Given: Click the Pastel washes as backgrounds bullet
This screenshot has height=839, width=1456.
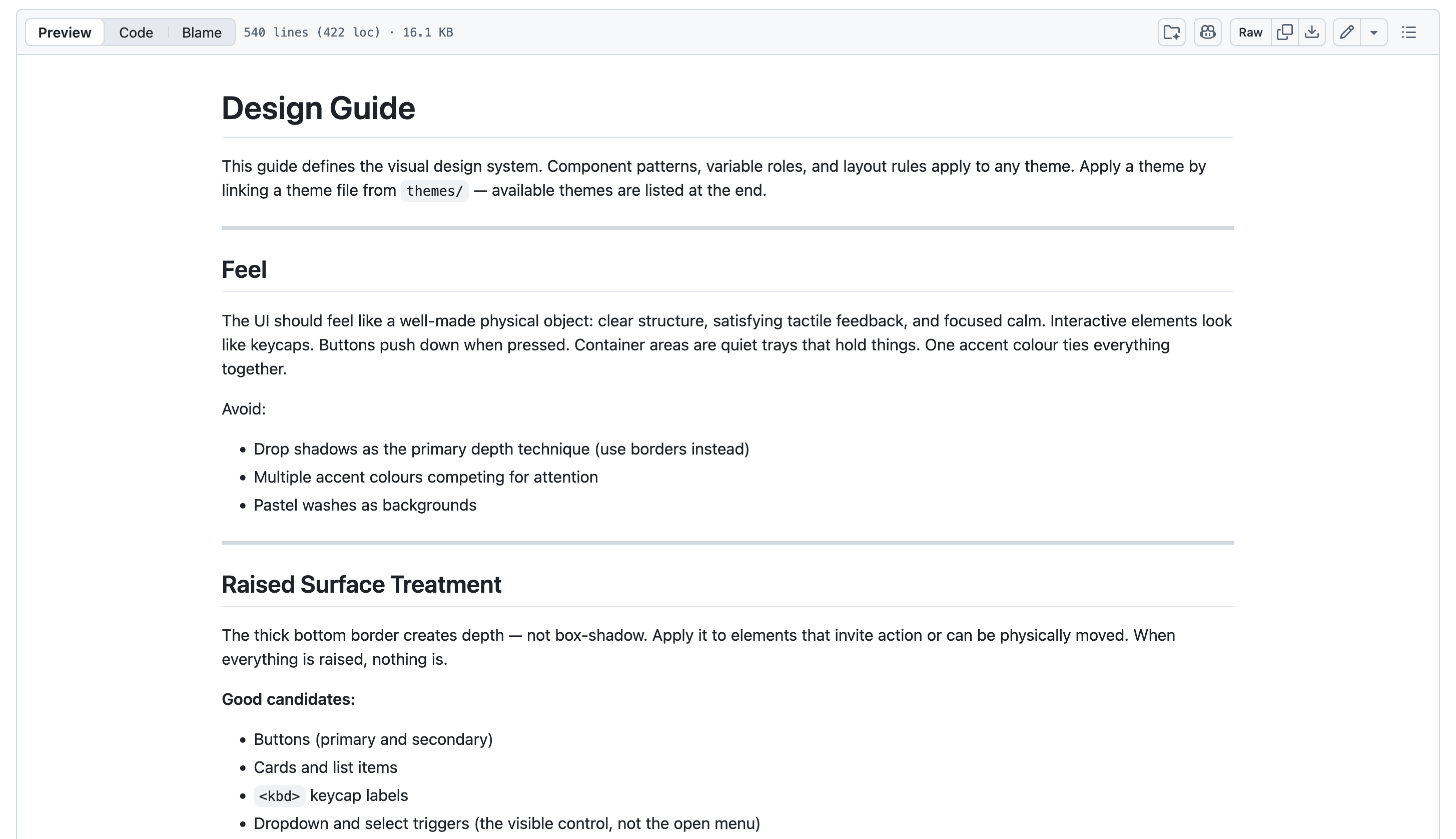Looking at the screenshot, I should [365, 505].
